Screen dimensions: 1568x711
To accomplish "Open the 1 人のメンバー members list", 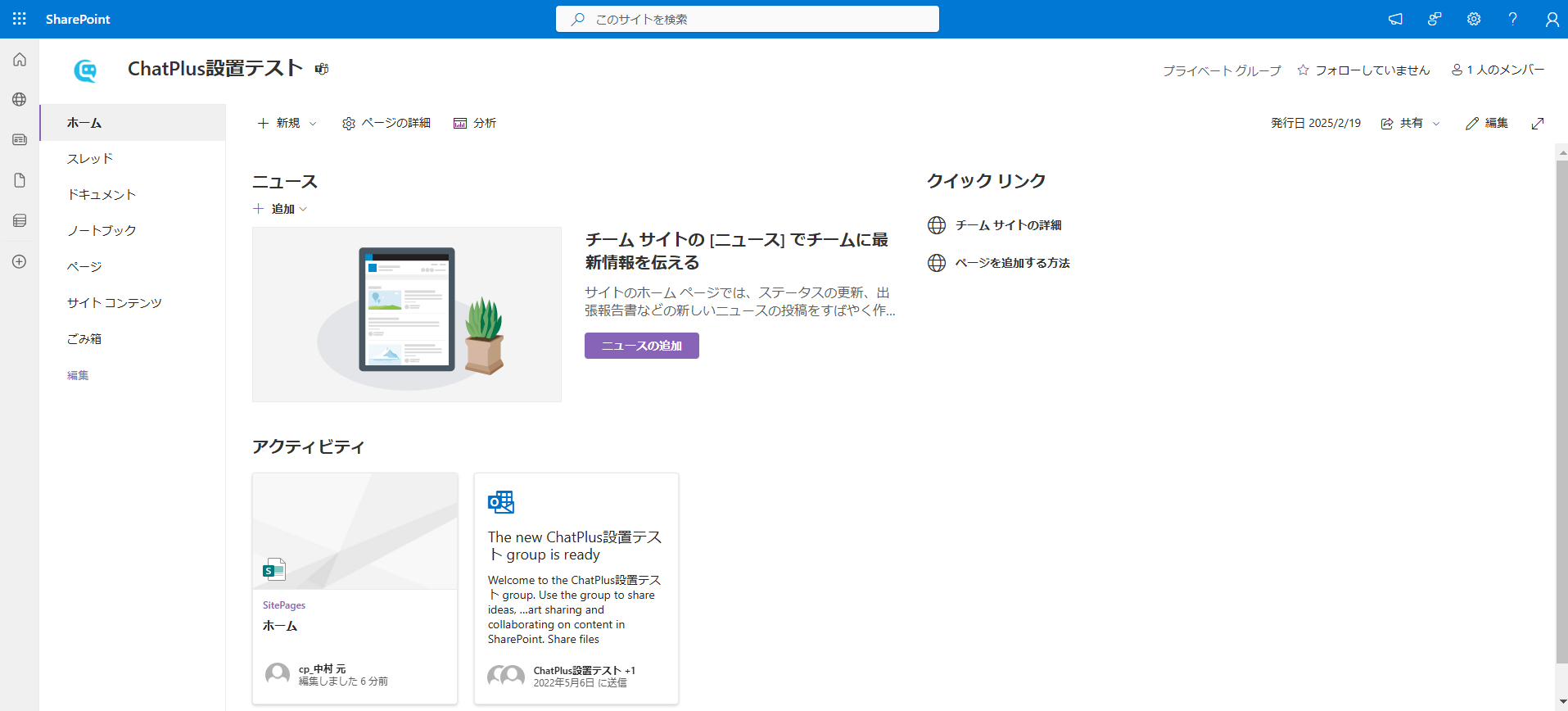I will 1498,70.
